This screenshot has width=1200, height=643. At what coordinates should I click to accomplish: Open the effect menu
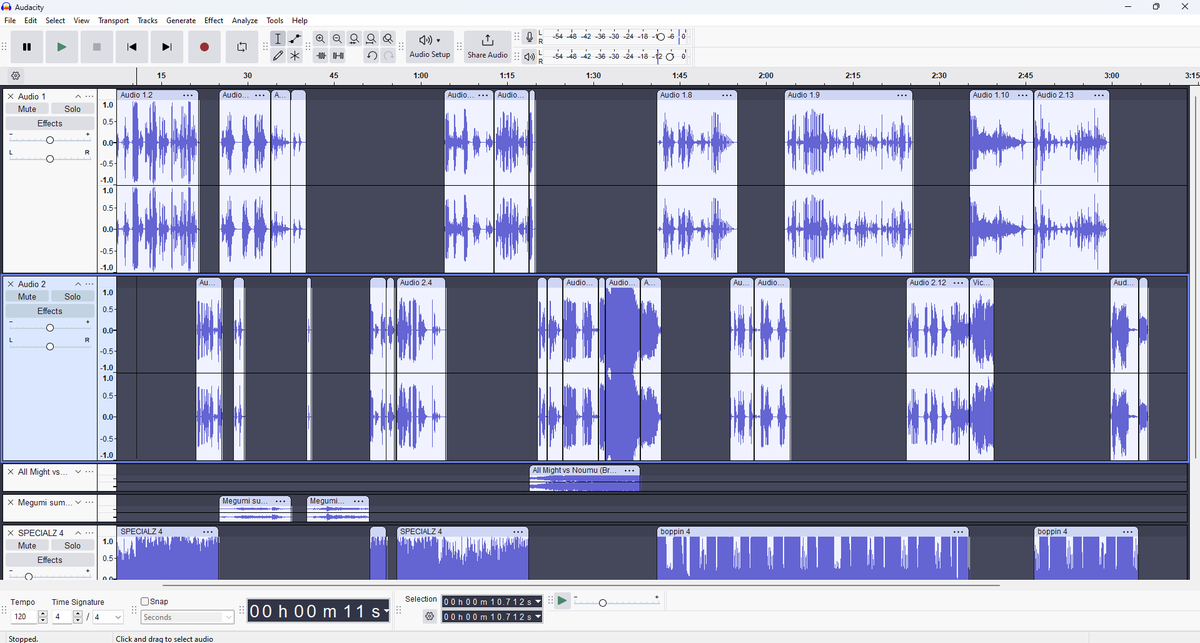coord(214,21)
